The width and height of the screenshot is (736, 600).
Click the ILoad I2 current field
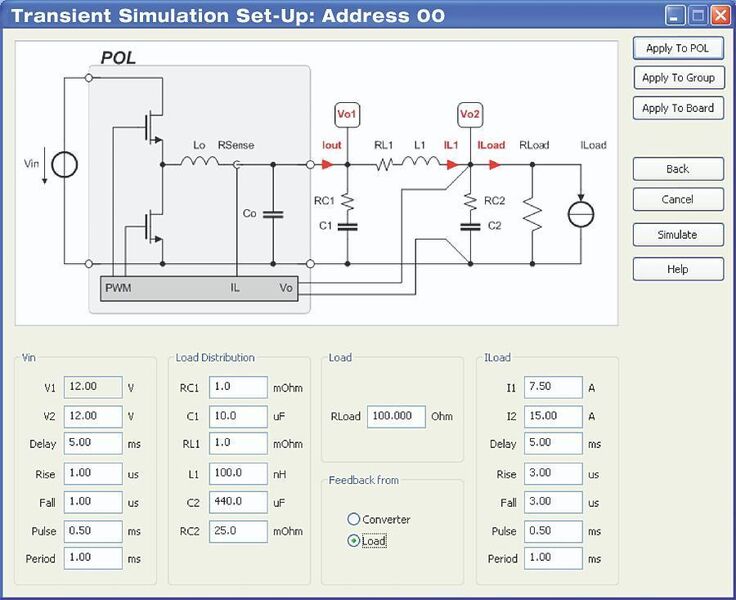[x=553, y=416]
